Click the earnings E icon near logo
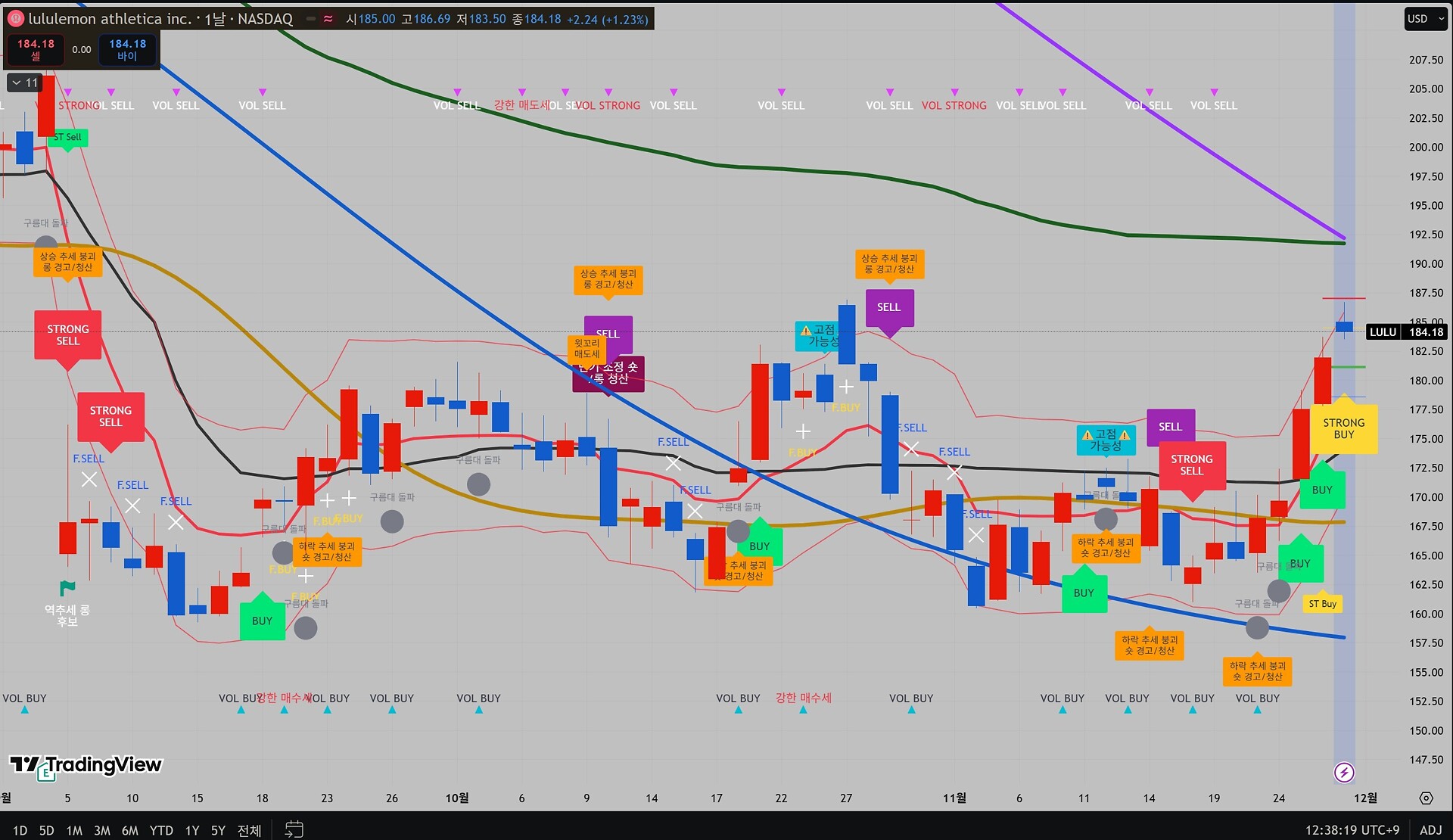 click(47, 773)
